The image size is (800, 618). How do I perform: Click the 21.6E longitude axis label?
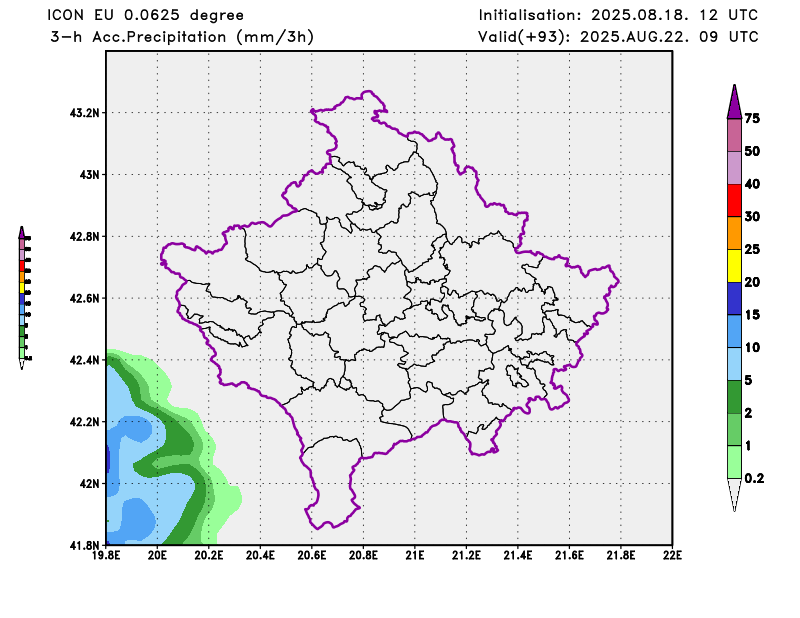tap(569, 555)
